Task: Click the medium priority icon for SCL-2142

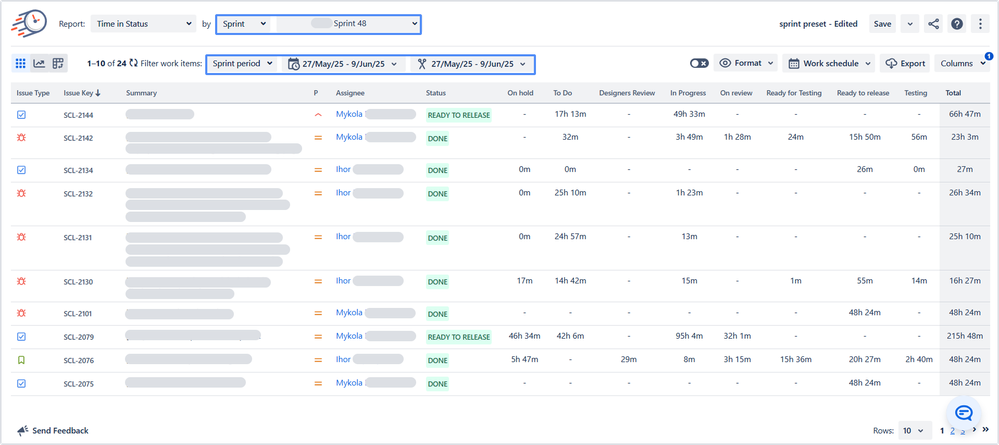Action: [318, 138]
